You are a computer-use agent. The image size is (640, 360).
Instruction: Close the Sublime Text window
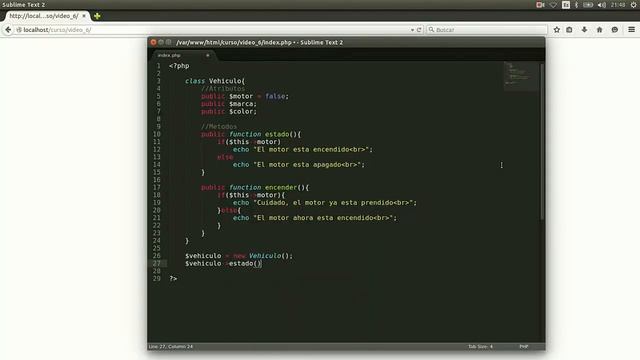click(x=153, y=42)
